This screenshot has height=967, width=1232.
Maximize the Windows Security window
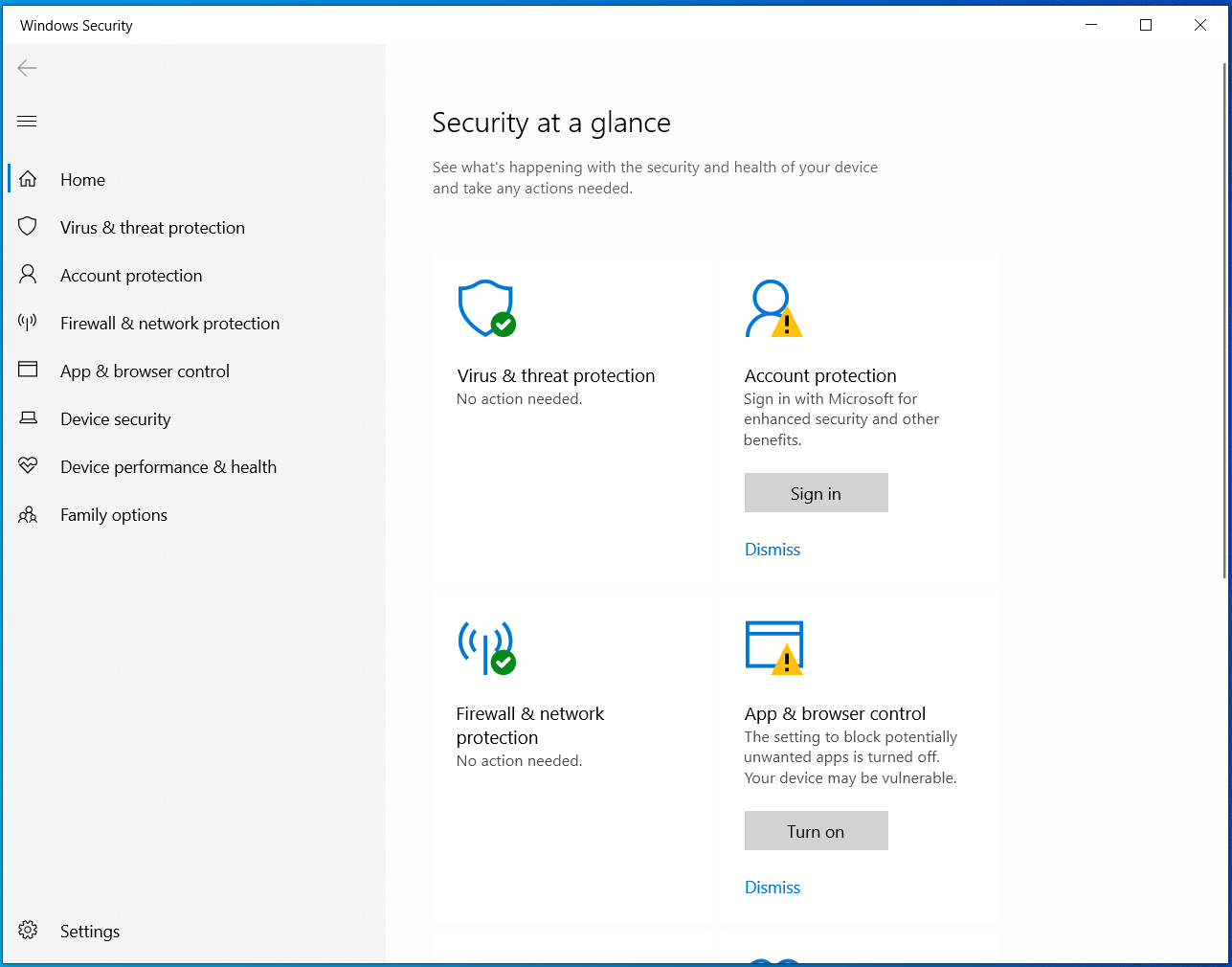pos(1146,25)
